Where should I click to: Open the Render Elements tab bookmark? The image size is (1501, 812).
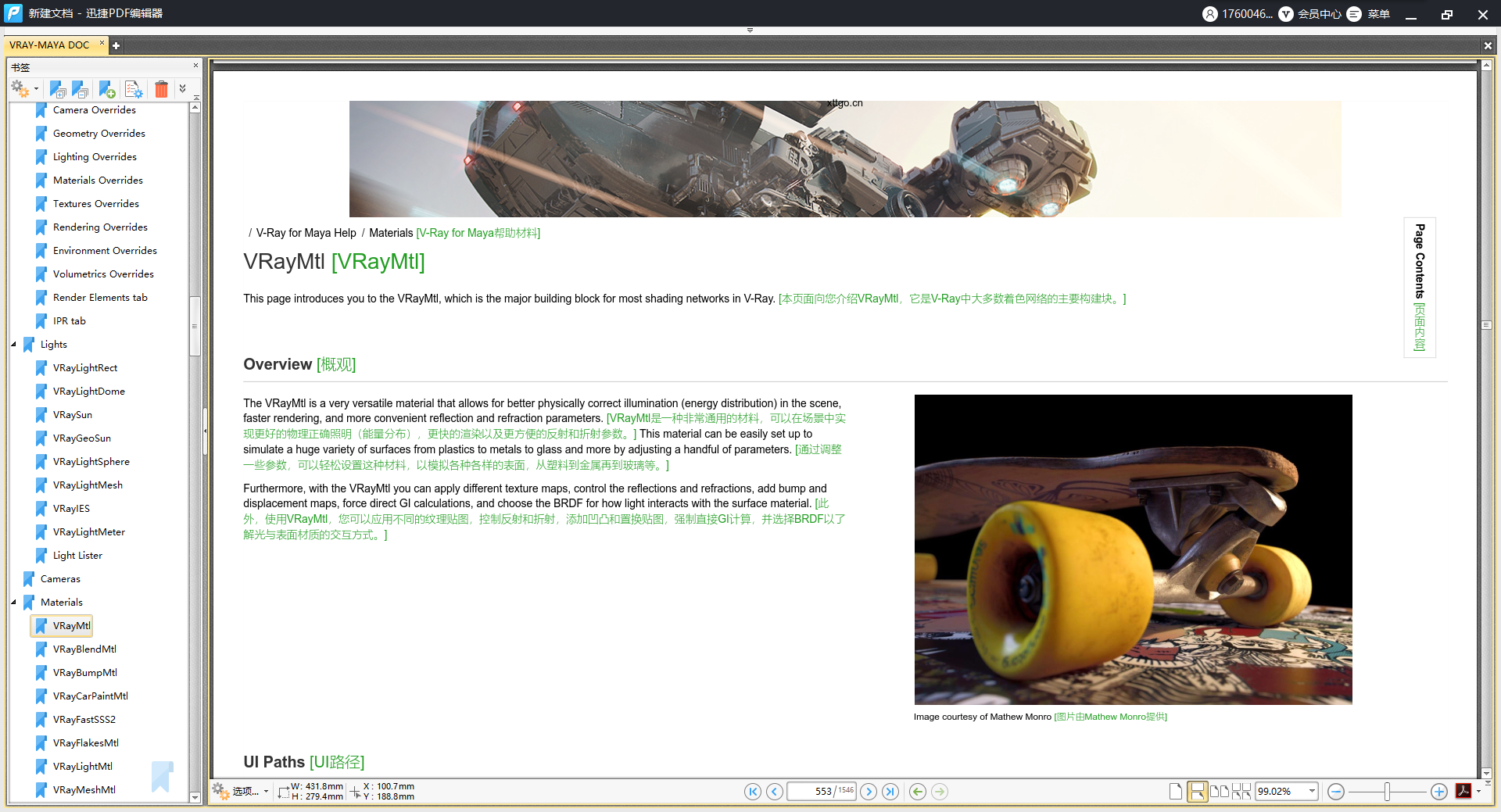pyautogui.click(x=100, y=298)
